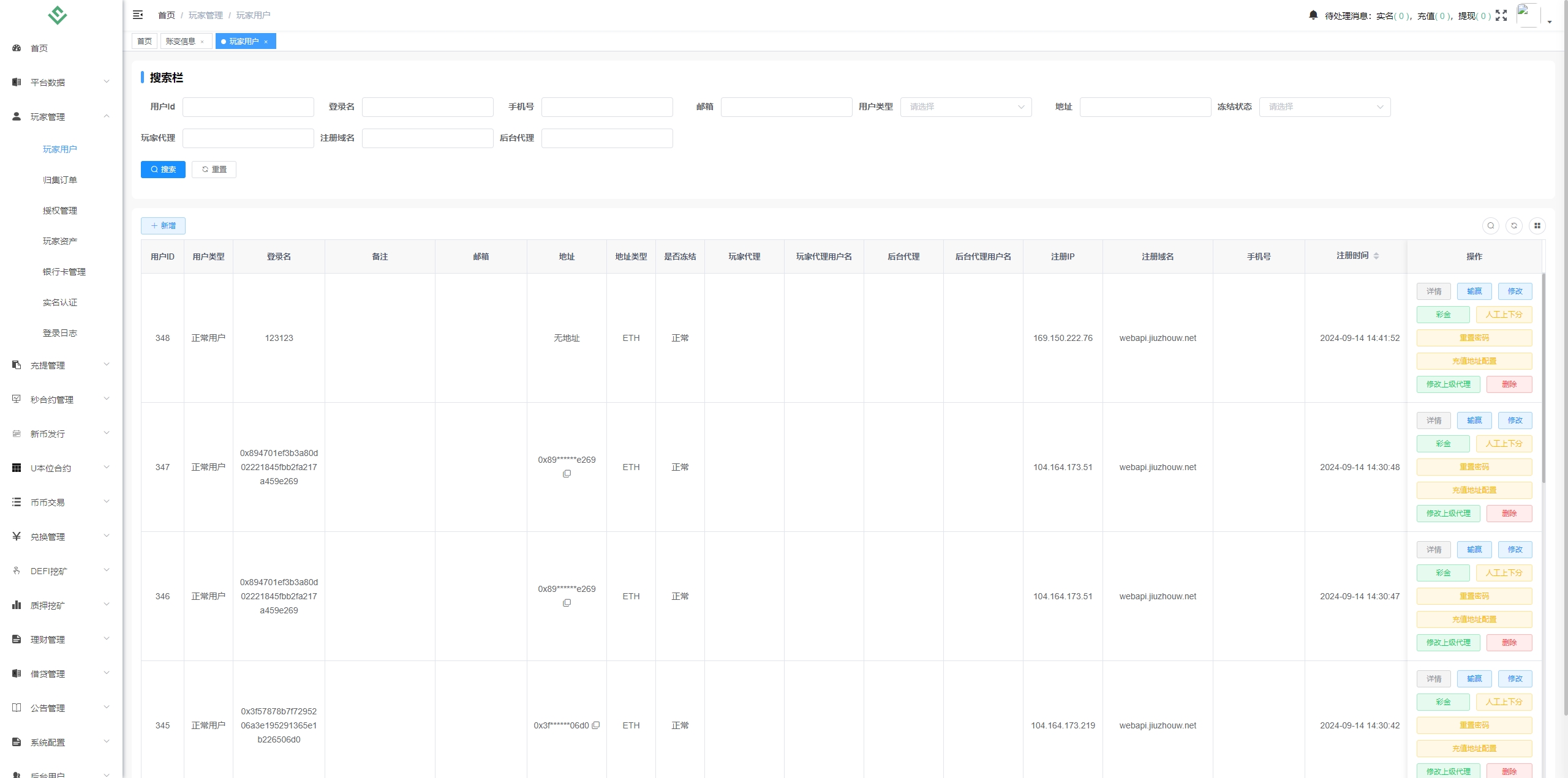This screenshot has width=1568, height=778.
Task: Click the notification bell icon
Action: pyautogui.click(x=1313, y=15)
